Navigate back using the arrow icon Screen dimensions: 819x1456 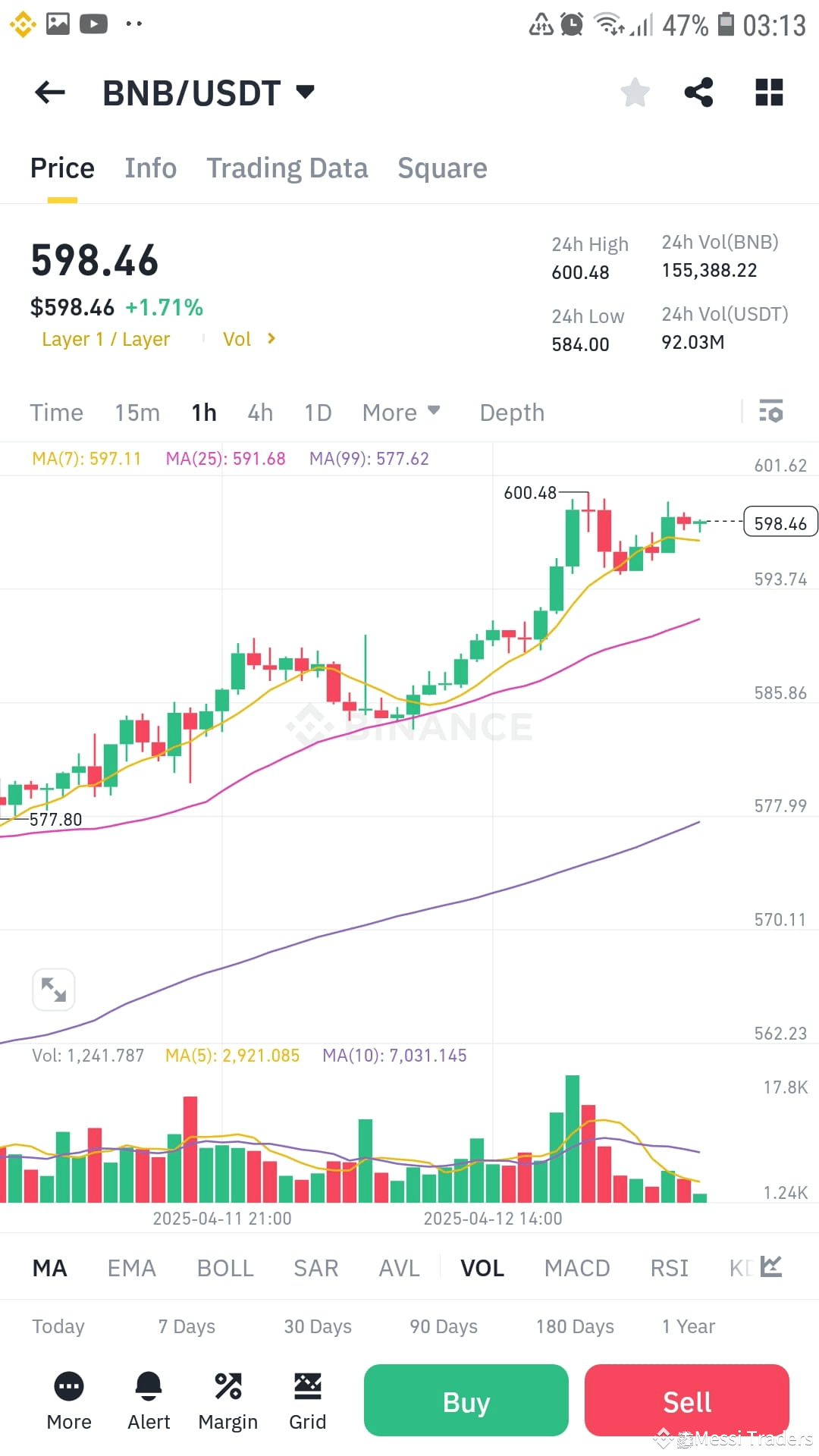[x=49, y=92]
